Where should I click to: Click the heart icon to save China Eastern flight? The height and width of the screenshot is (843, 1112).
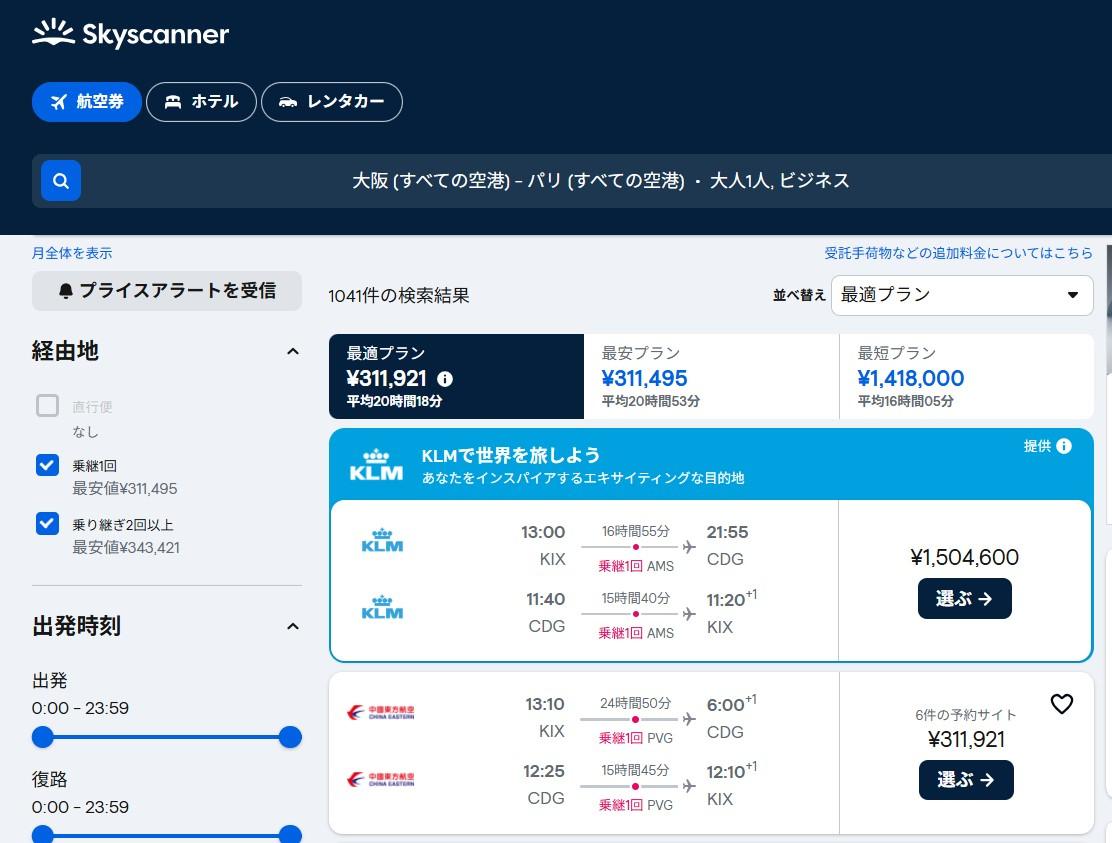click(1061, 704)
